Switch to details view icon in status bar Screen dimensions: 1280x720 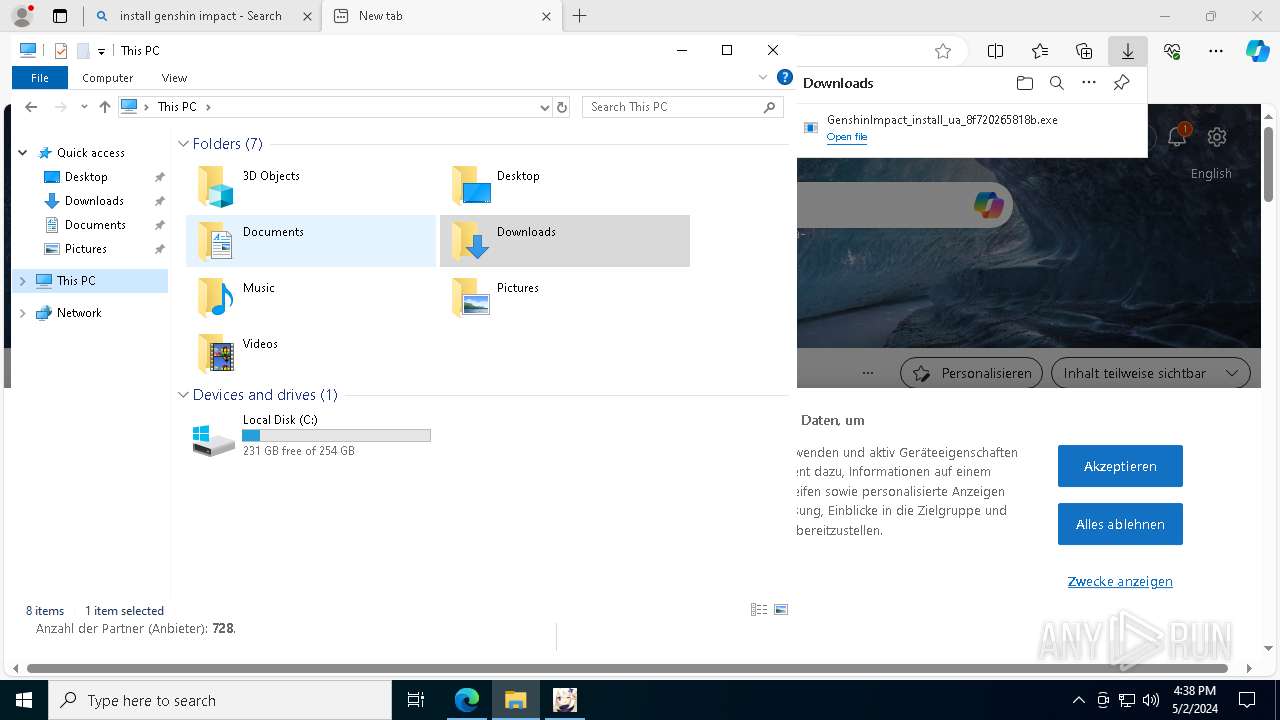coord(759,610)
